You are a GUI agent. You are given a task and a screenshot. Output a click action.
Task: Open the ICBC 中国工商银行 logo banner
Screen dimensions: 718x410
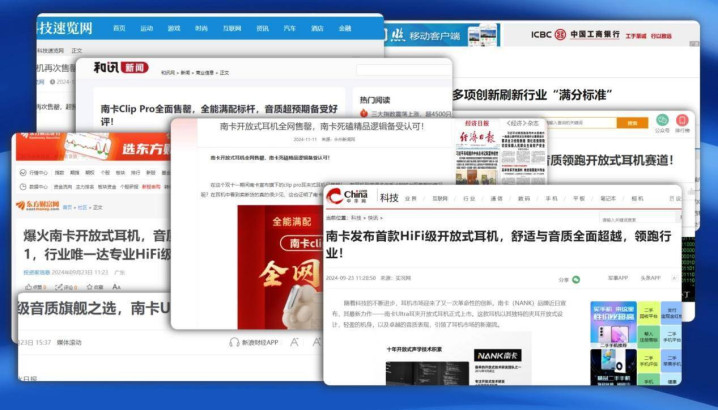575,35
